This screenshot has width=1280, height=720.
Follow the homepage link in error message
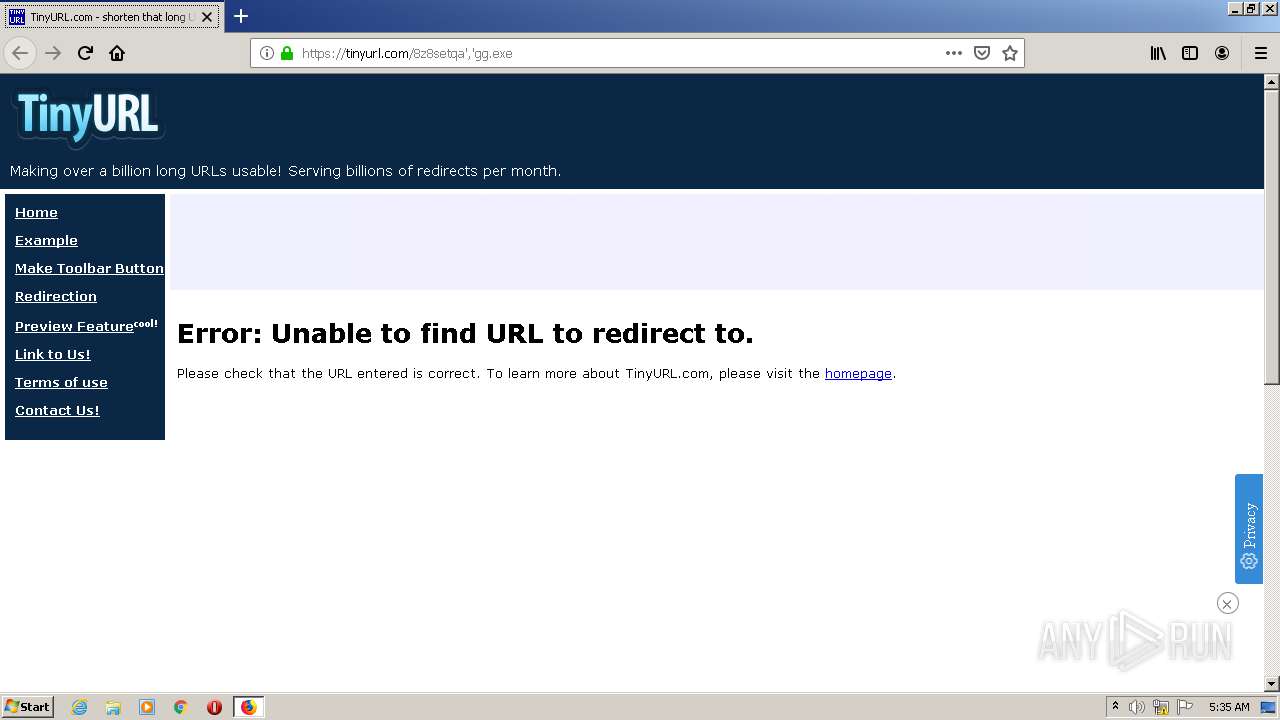pos(858,373)
